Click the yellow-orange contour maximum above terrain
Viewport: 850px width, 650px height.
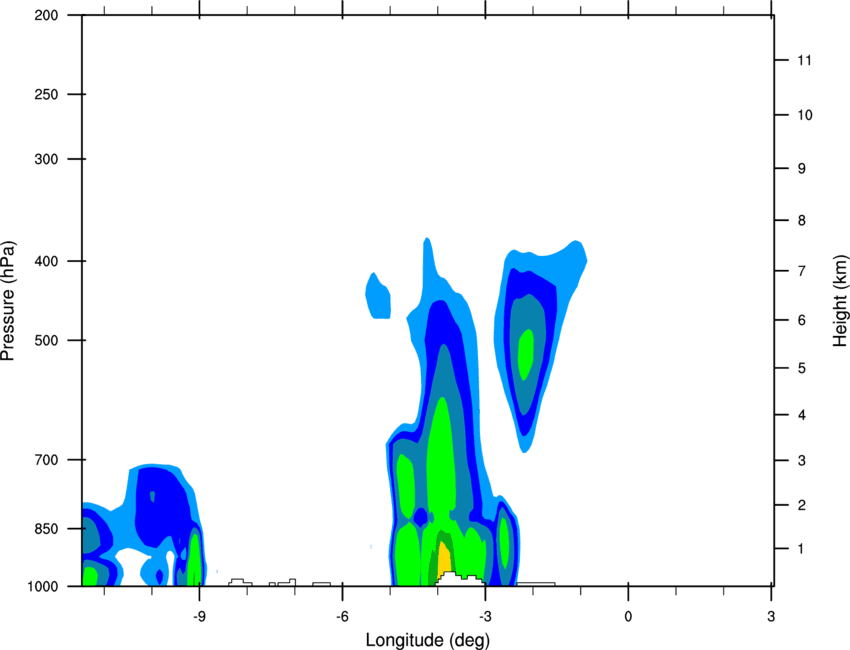pyautogui.click(x=444, y=559)
